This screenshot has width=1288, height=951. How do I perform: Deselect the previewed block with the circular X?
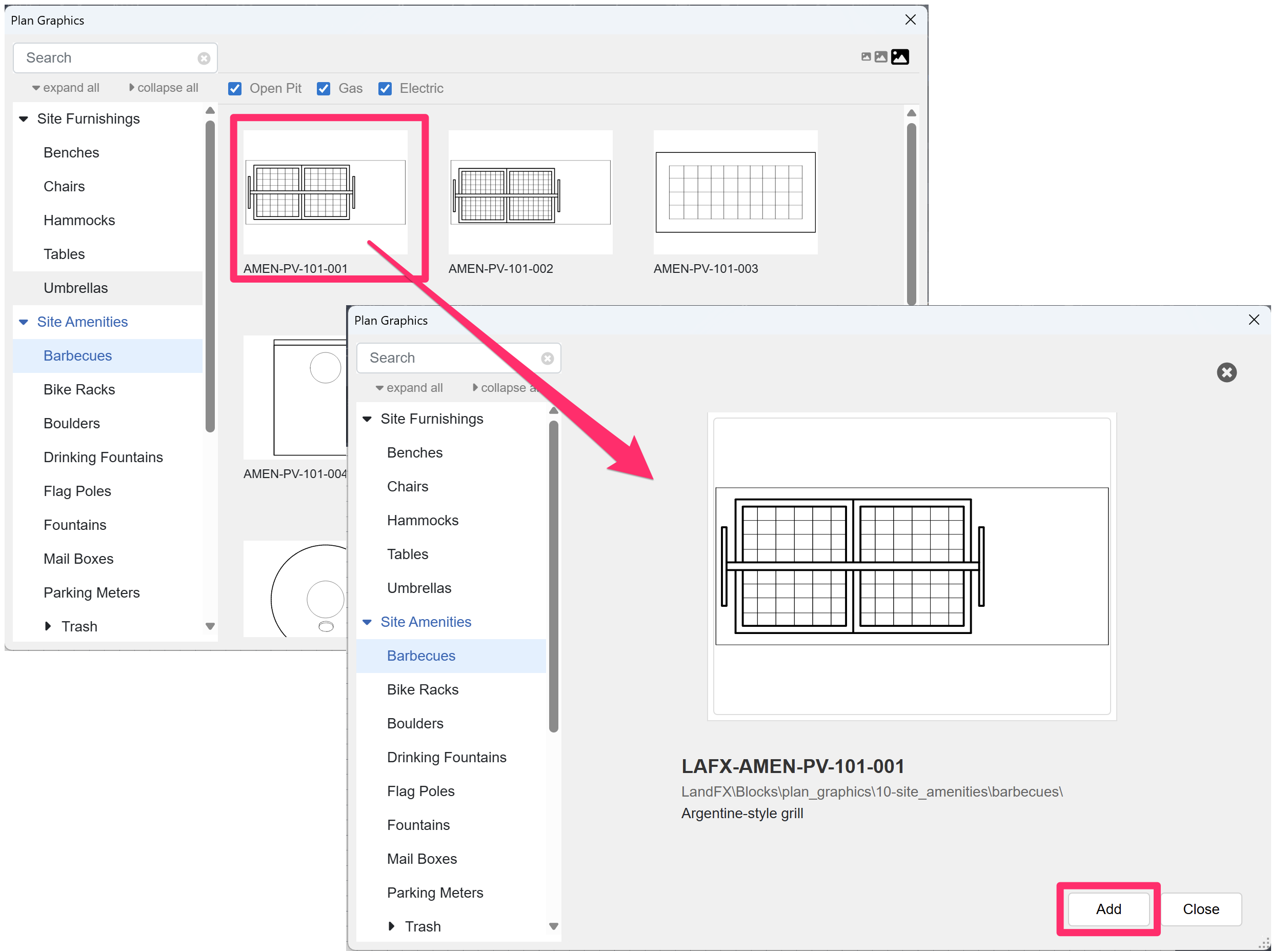[1227, 372]
